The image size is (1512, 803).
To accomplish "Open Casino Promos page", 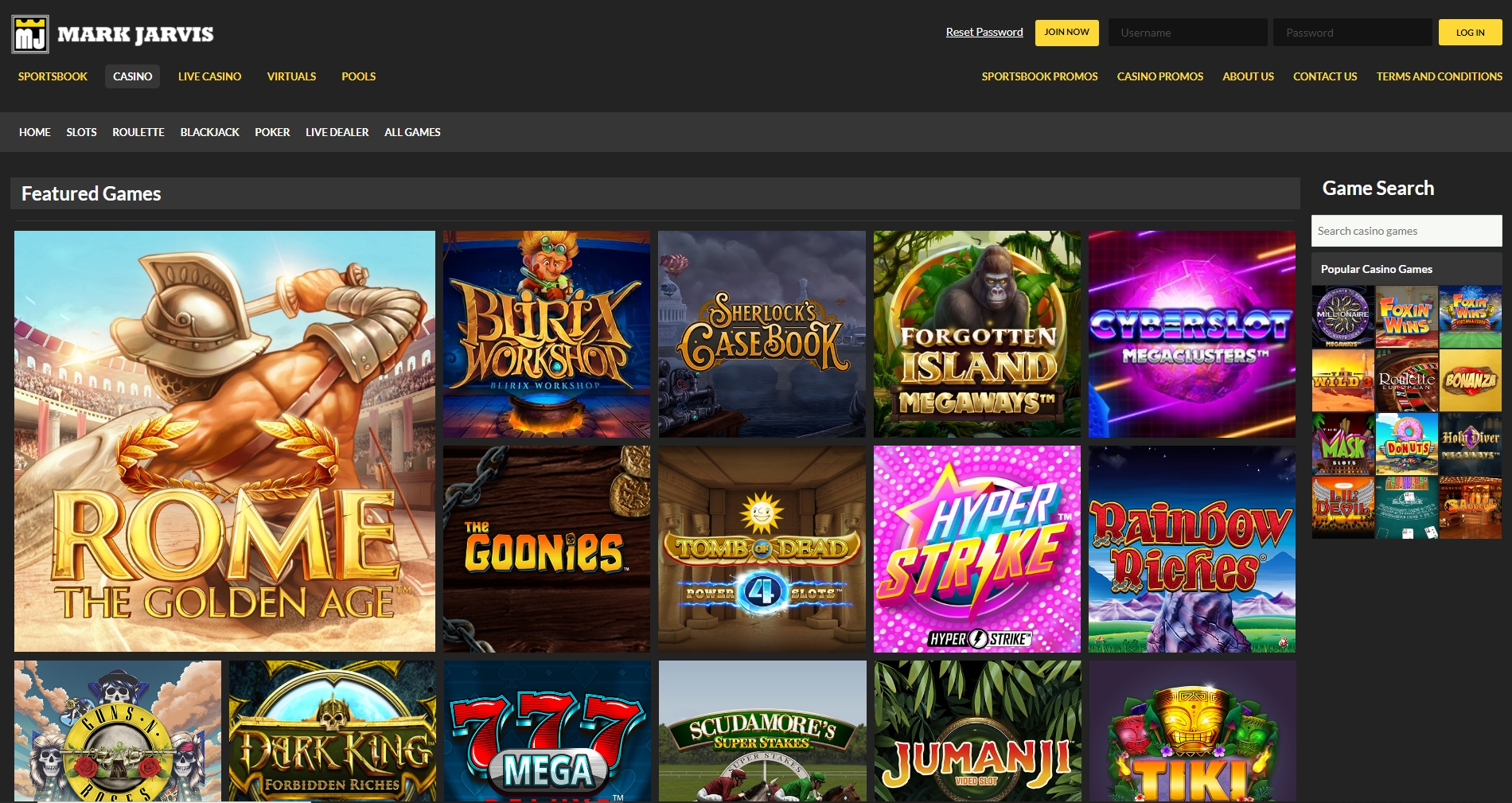I will [1159, 76].
